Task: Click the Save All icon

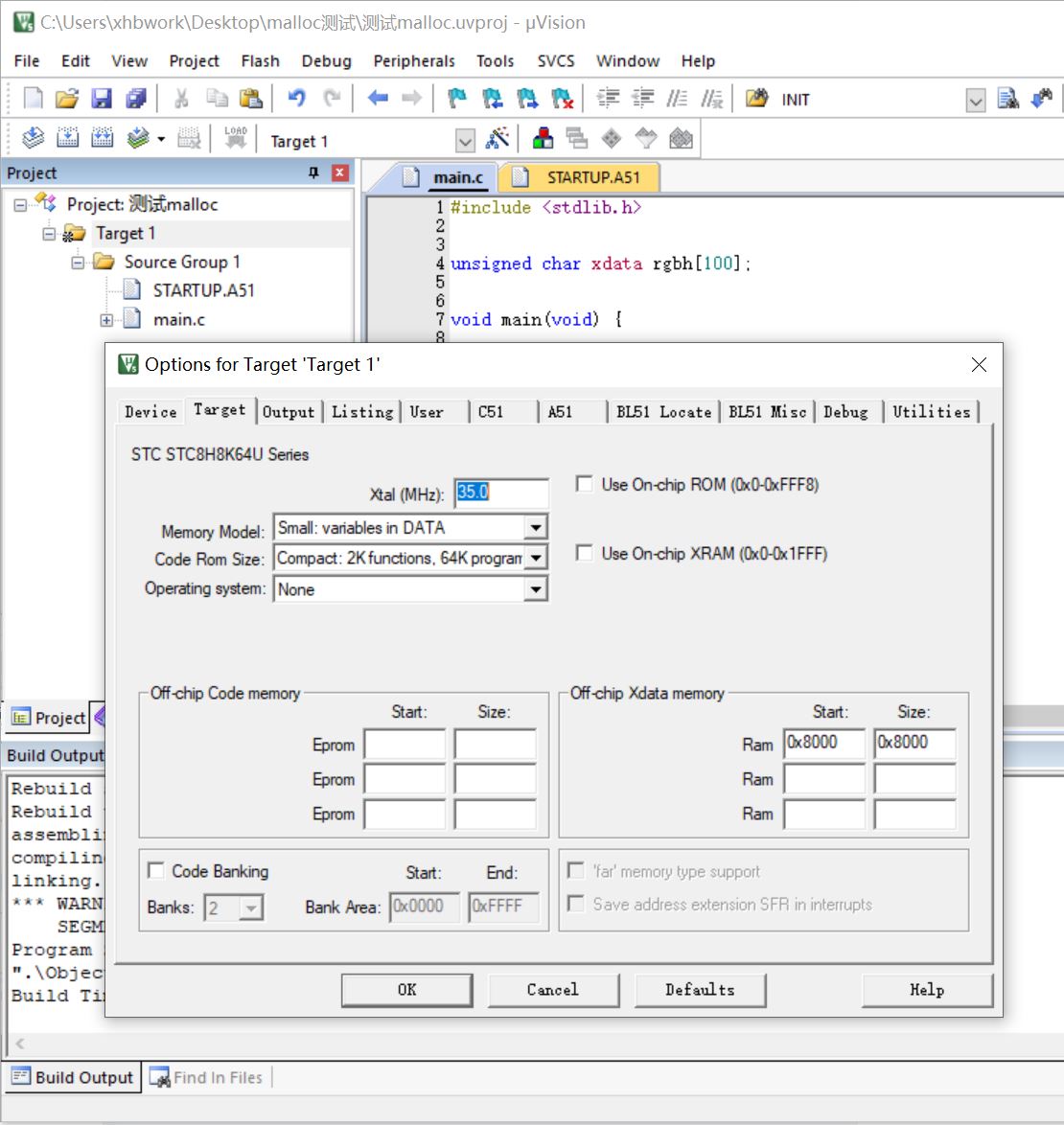Action: point(135,99)
